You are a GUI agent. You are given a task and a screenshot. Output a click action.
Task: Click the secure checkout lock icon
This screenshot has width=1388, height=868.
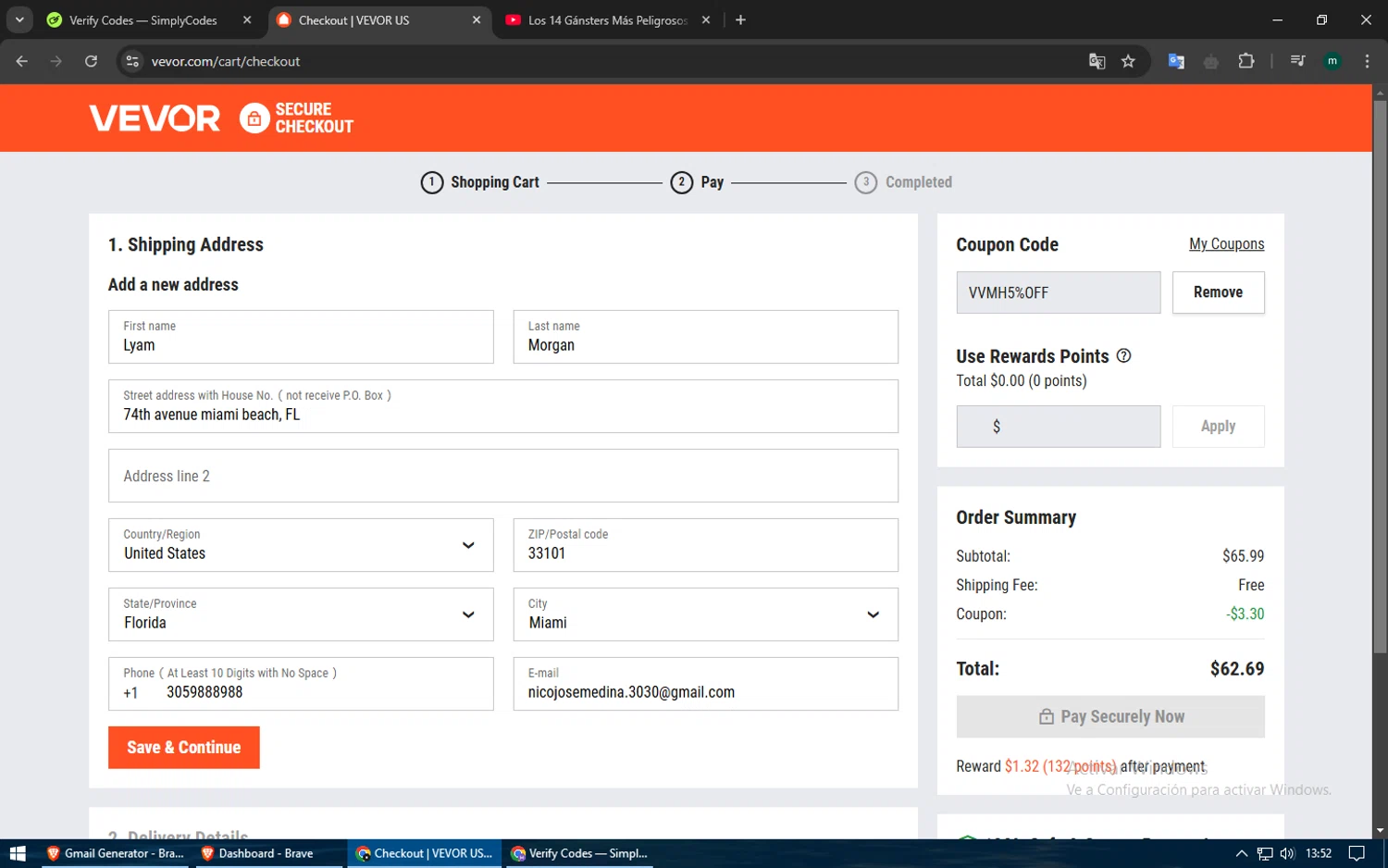tap(254, 118)
